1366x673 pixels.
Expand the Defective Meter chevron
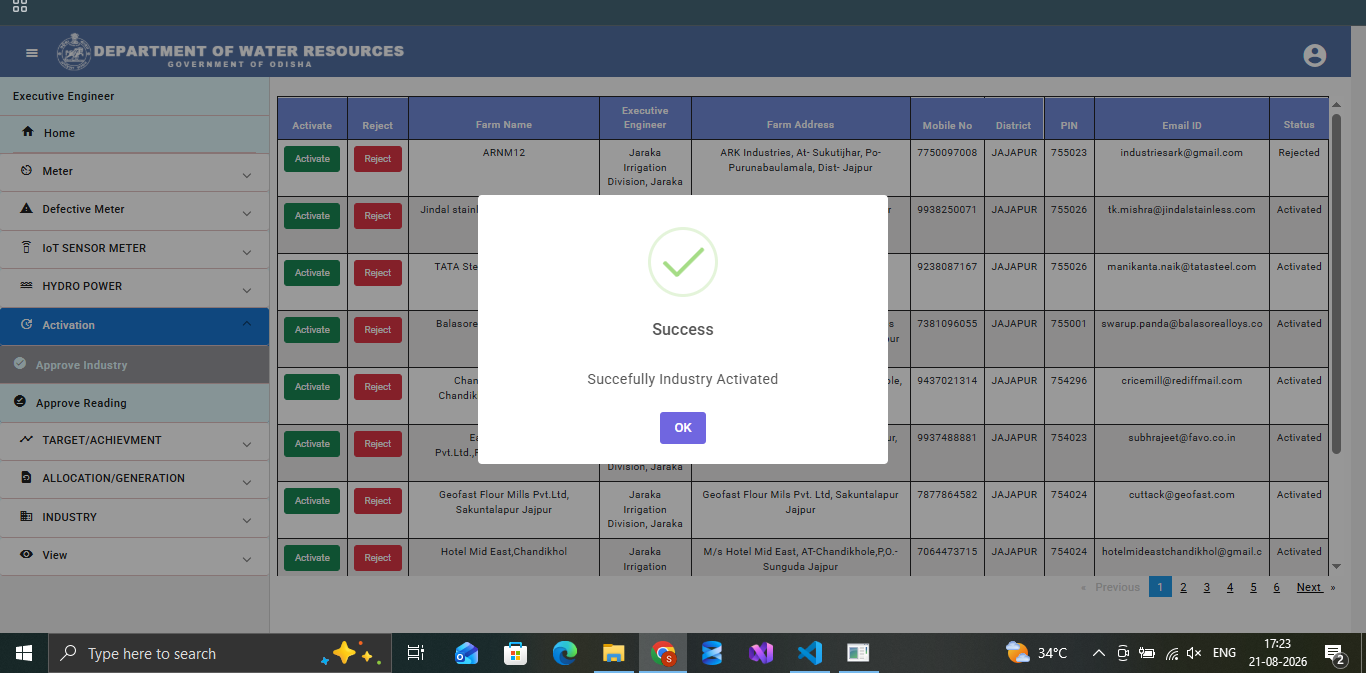click(x=247, y=213)
